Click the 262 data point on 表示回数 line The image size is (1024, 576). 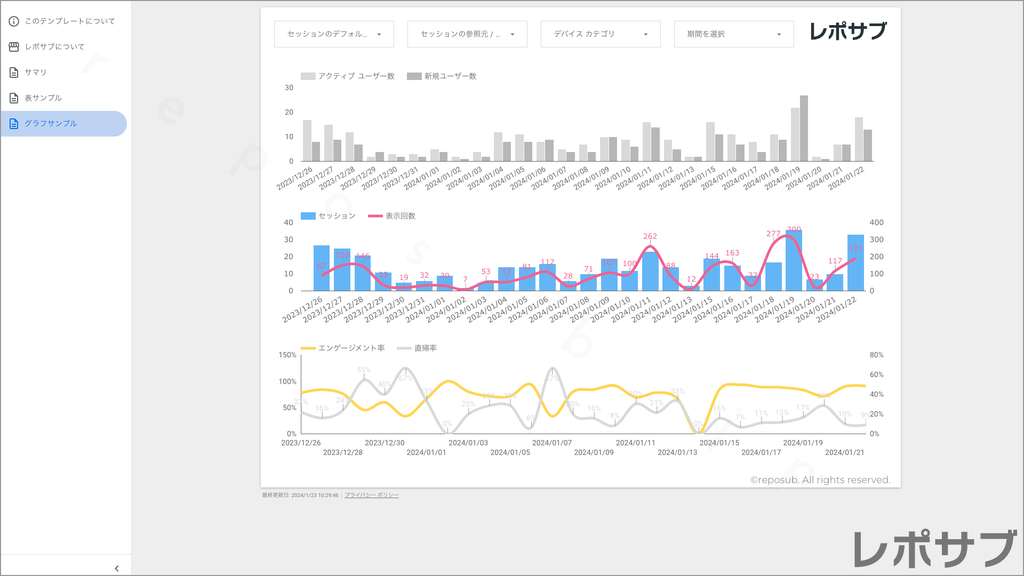(x=650, y=245)
